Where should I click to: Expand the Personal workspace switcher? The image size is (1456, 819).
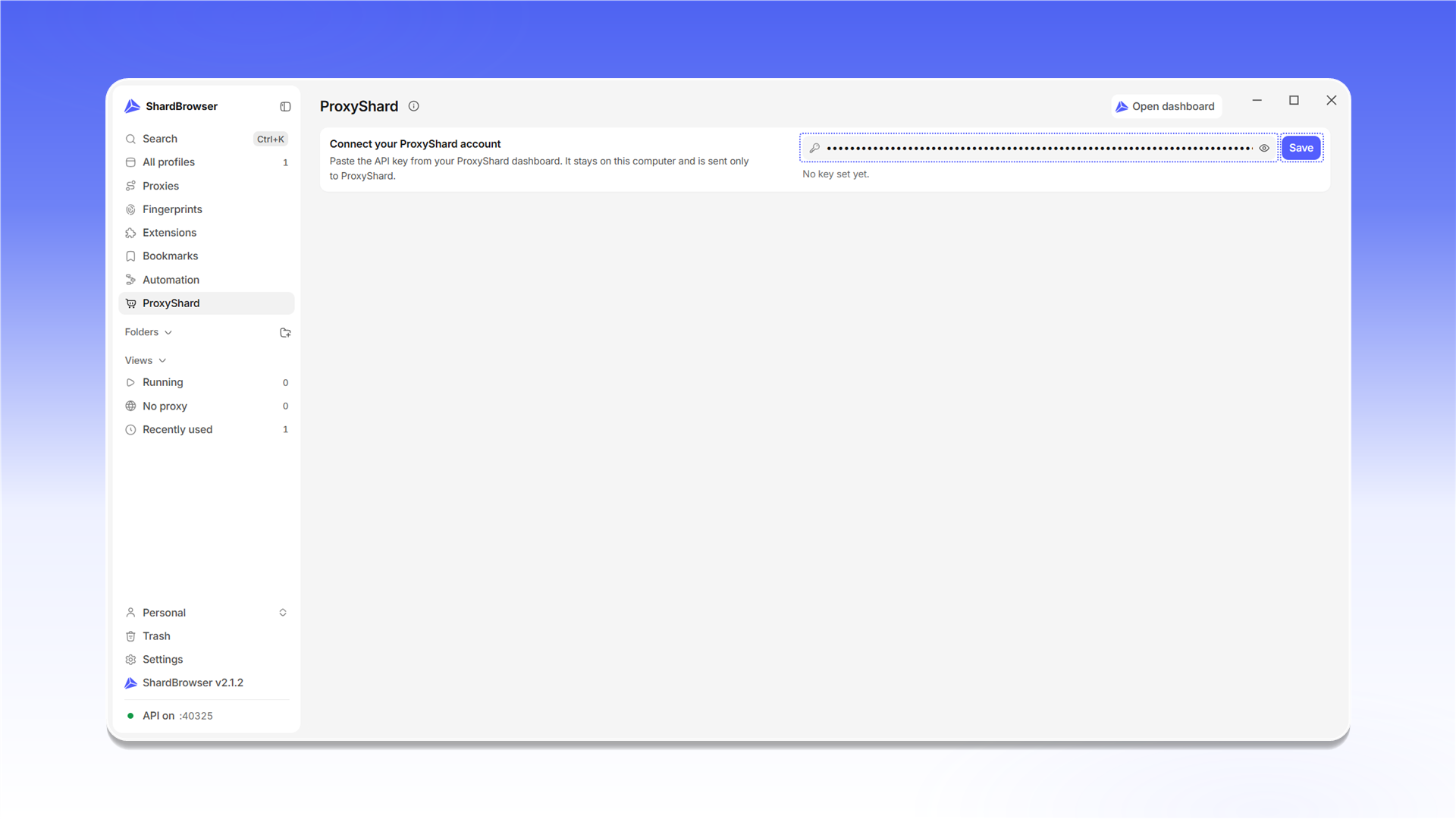[206, 613]
